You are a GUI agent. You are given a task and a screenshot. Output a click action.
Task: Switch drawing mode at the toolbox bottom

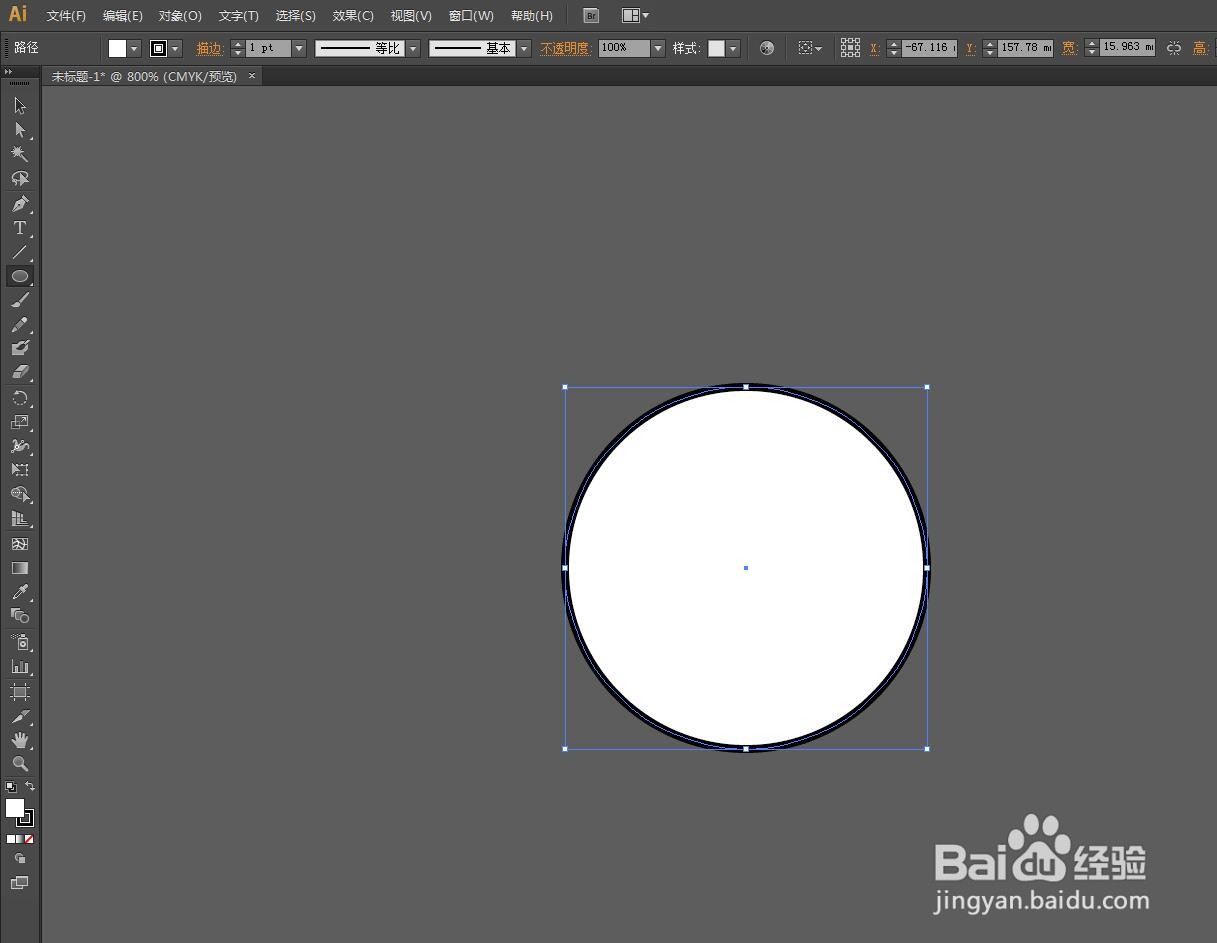(x=20, y=859)
